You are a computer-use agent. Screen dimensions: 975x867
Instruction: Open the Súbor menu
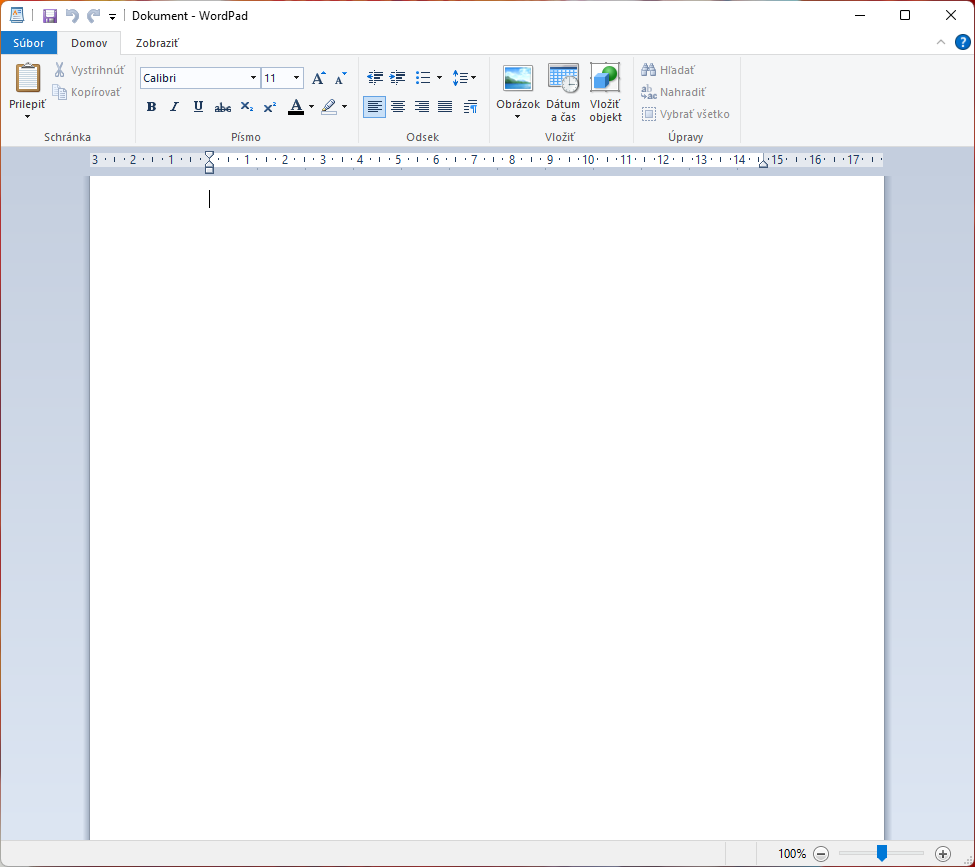click(29, 43)
